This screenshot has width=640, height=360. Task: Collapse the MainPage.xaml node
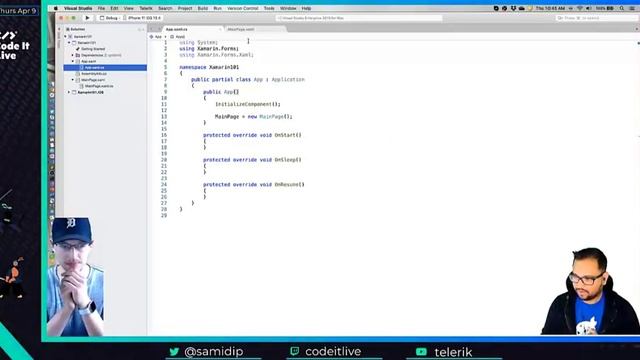[x=73, y=80]
